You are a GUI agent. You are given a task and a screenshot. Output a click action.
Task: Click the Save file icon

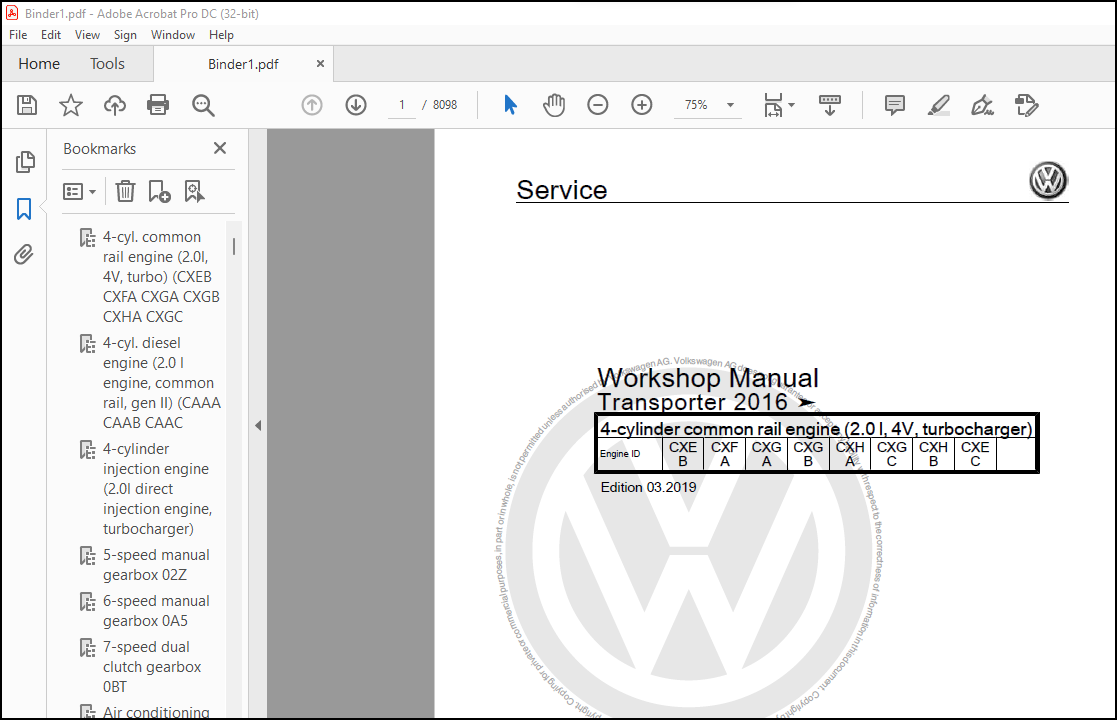coord(27,105)
